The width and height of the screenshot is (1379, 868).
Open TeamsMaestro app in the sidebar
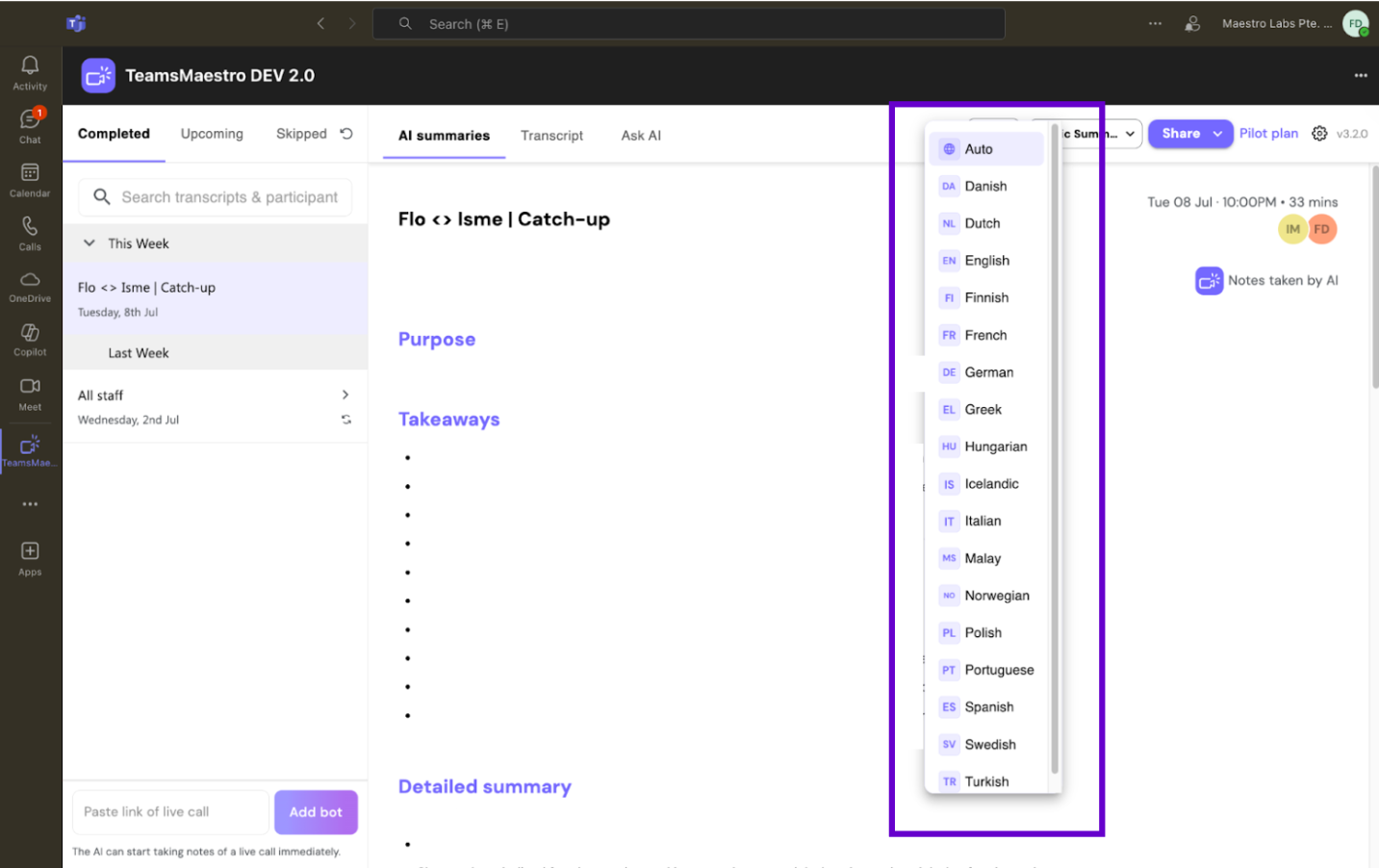[x=30, y=449]
